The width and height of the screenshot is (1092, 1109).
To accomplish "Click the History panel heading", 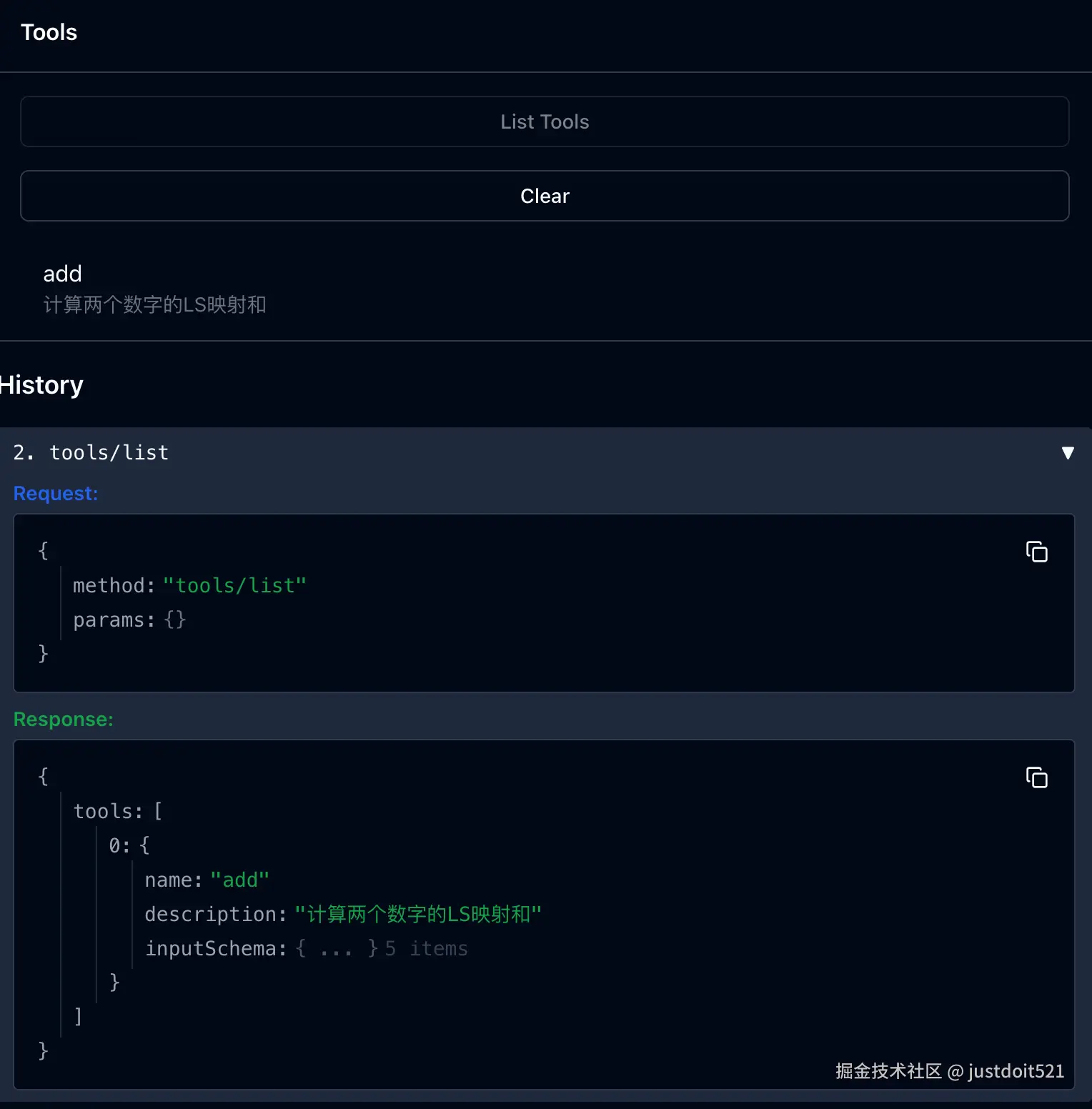I will (43, 386).
